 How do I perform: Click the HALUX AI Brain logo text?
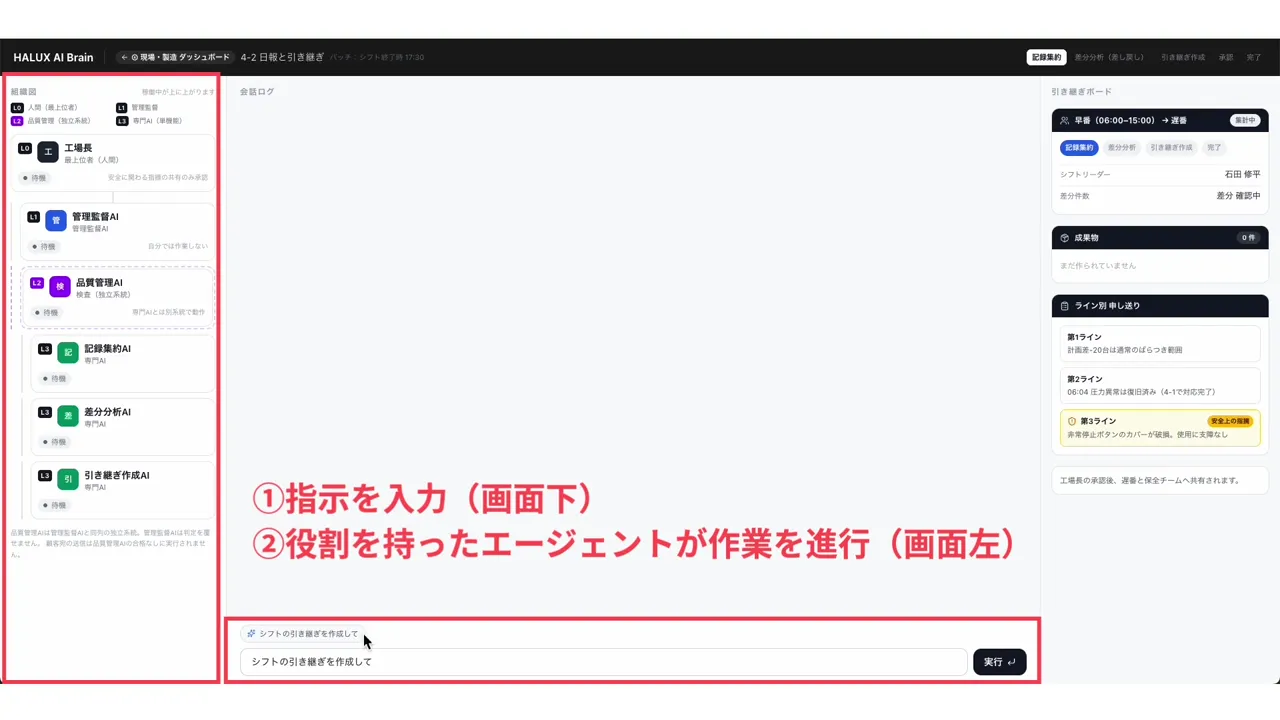coord(53,58)
